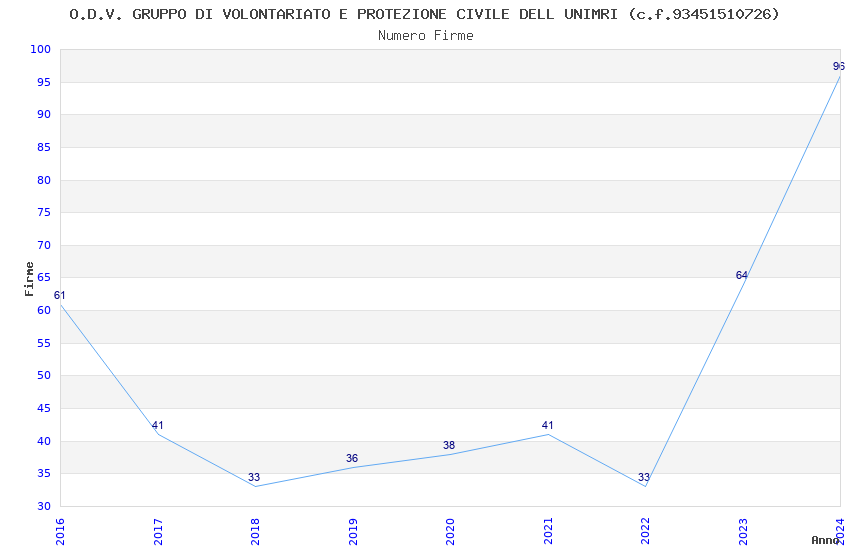850x550 pixels.
Task: Click the 50 value on the y-axis
Action: tap(44, 376)
